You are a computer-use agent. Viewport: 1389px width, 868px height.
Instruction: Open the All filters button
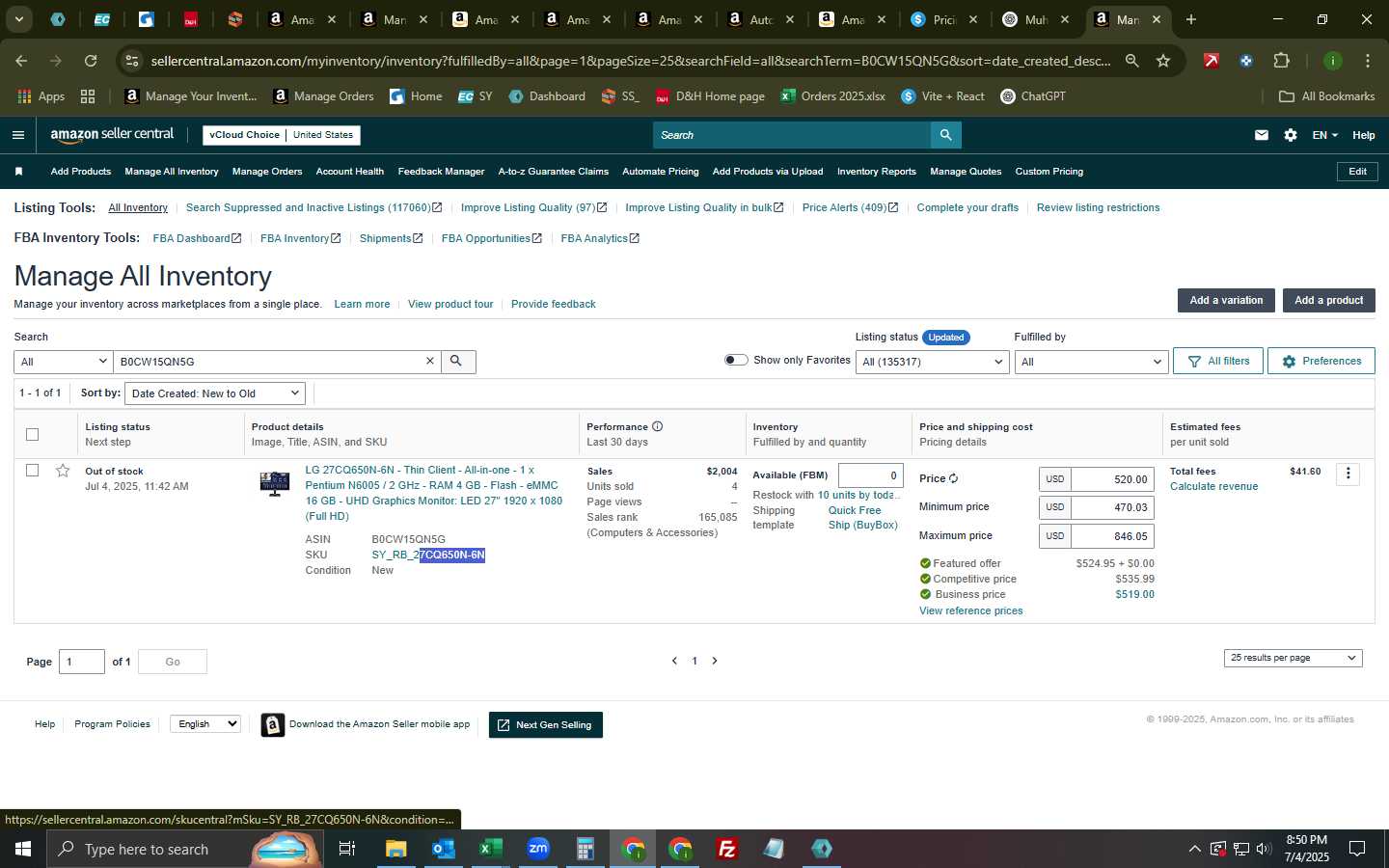click(1218, 361)
